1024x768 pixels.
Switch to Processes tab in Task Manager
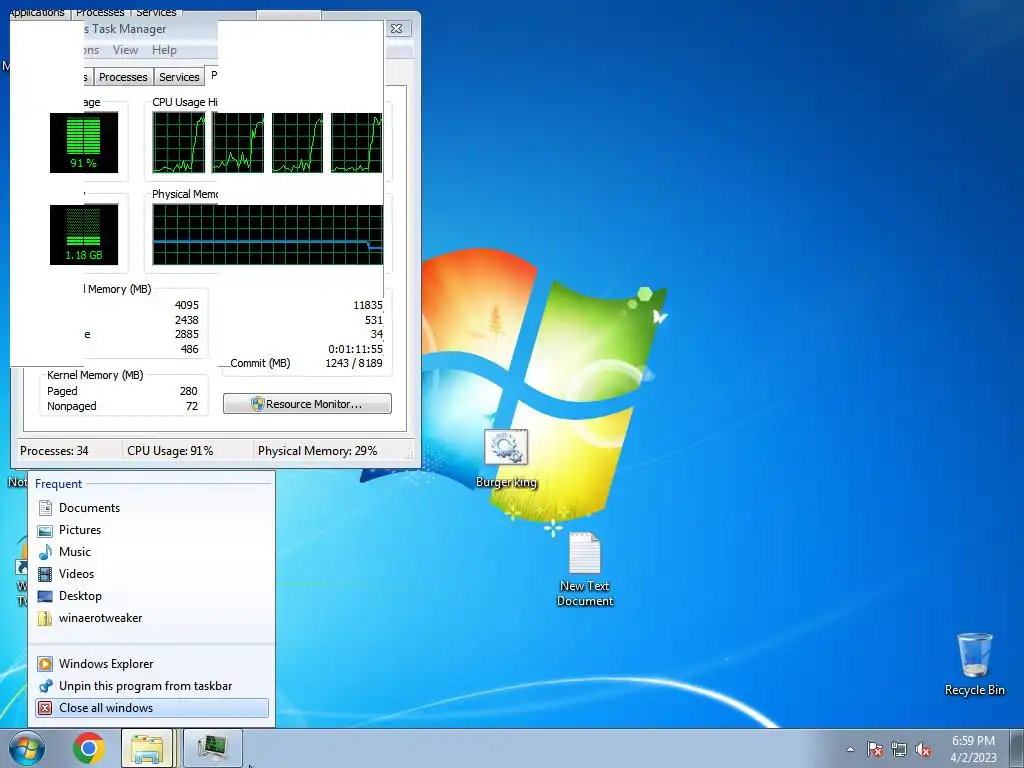point(123,77)
